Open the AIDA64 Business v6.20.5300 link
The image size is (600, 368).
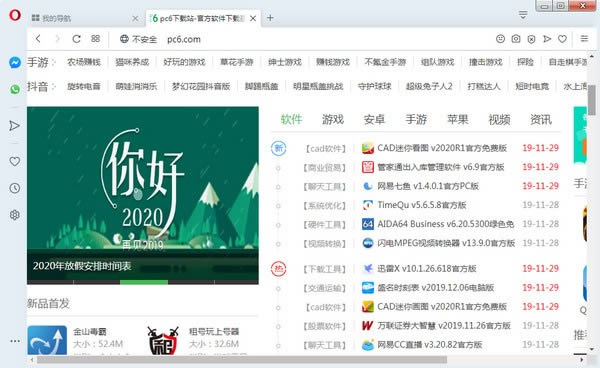pos(445,224)
